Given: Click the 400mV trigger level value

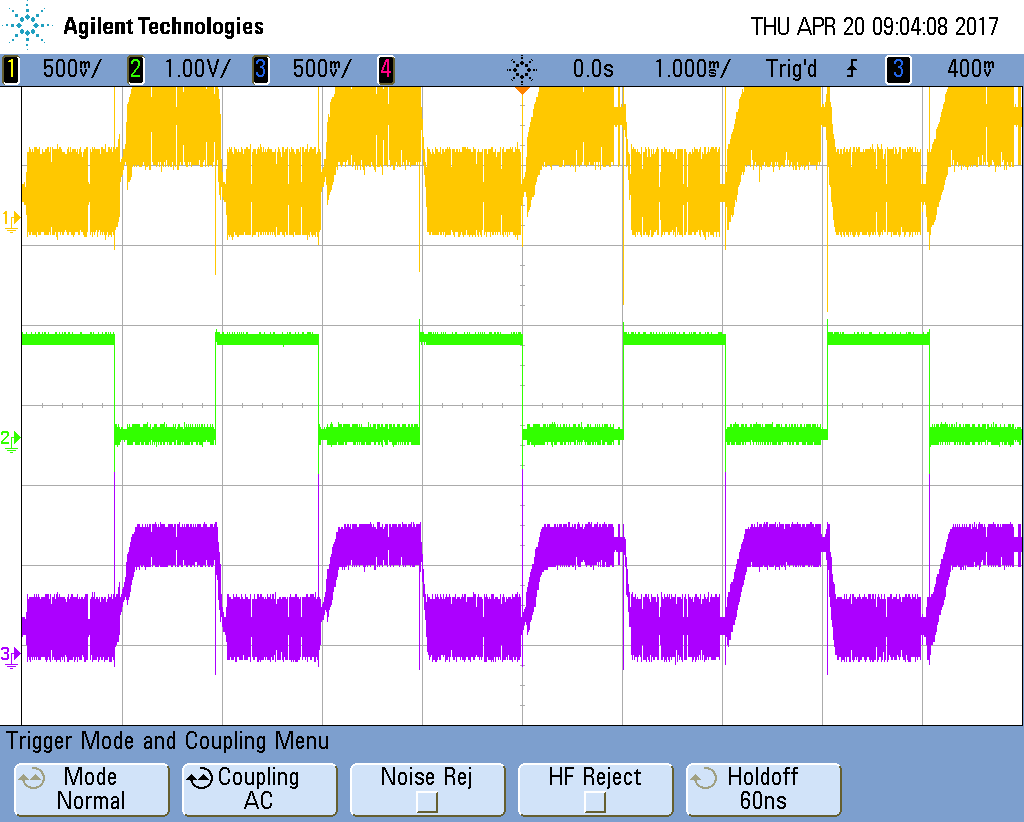Looking at the screenshot, I should [x=970, y=69].
